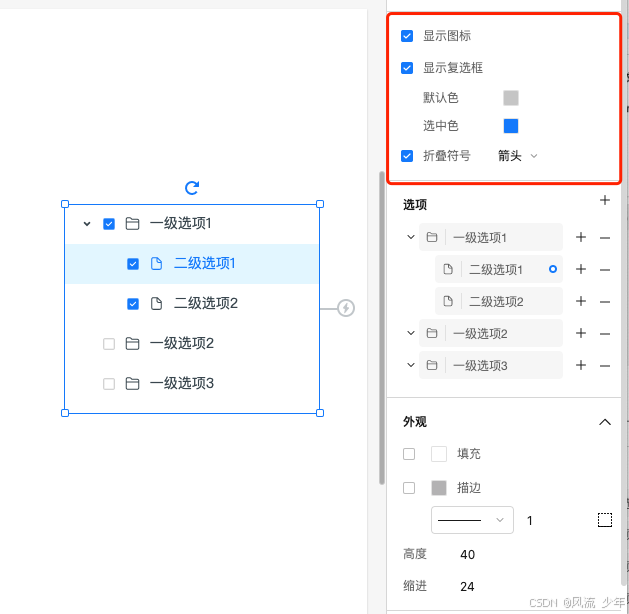Check 一级选项2 checkbox in canvas tree

109,344
